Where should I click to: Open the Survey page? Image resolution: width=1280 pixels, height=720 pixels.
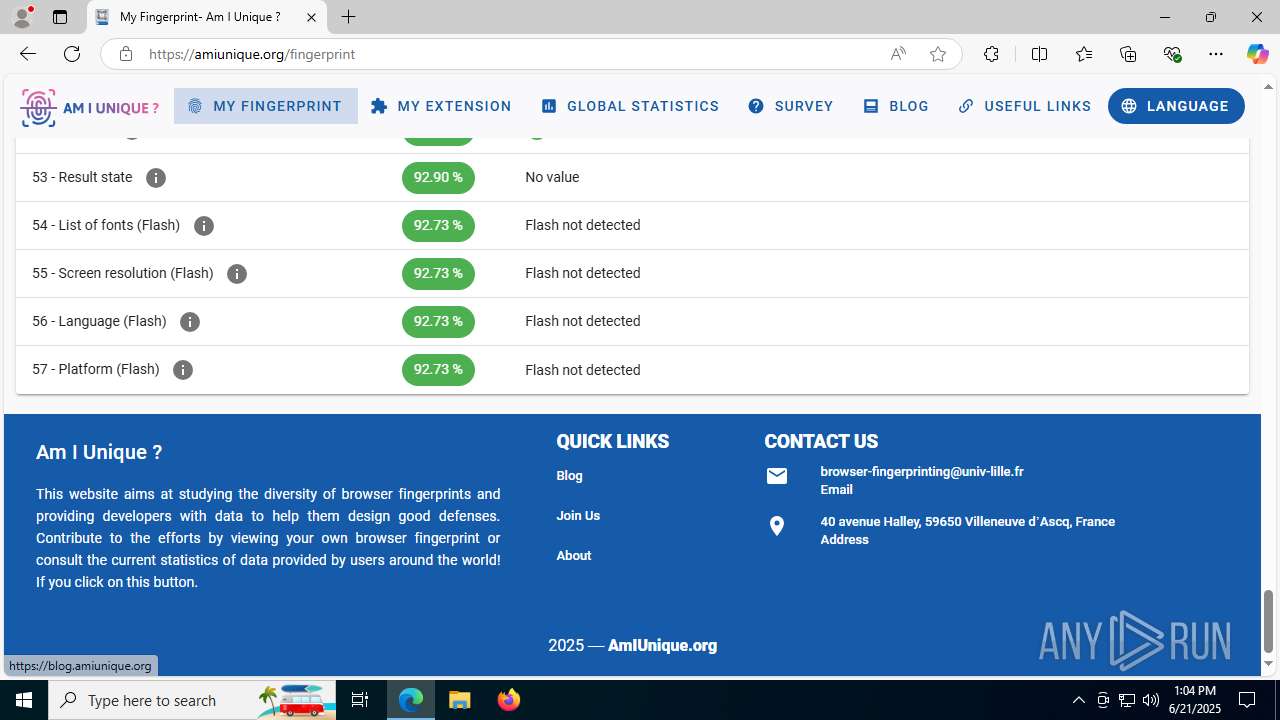(790, 106)
